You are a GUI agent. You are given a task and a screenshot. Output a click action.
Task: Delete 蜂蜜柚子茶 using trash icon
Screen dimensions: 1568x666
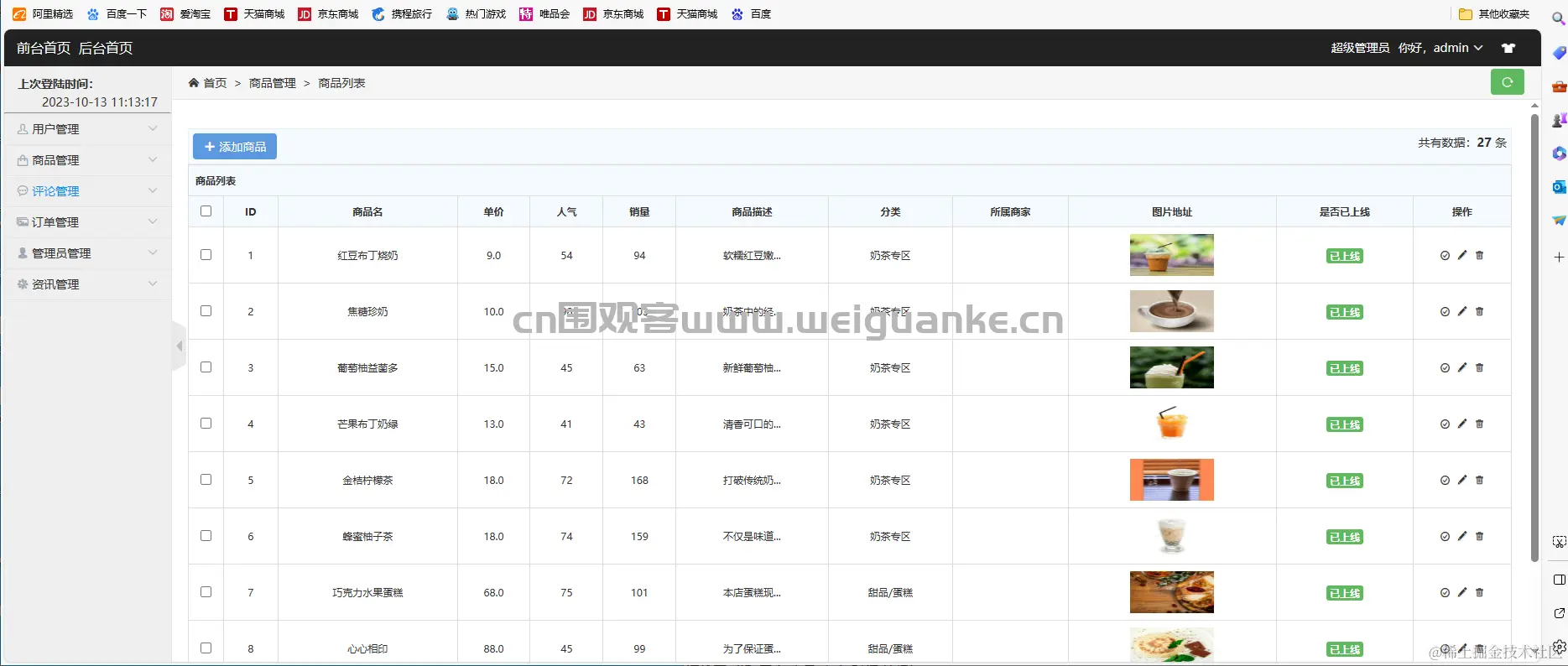click(1479, 536)
